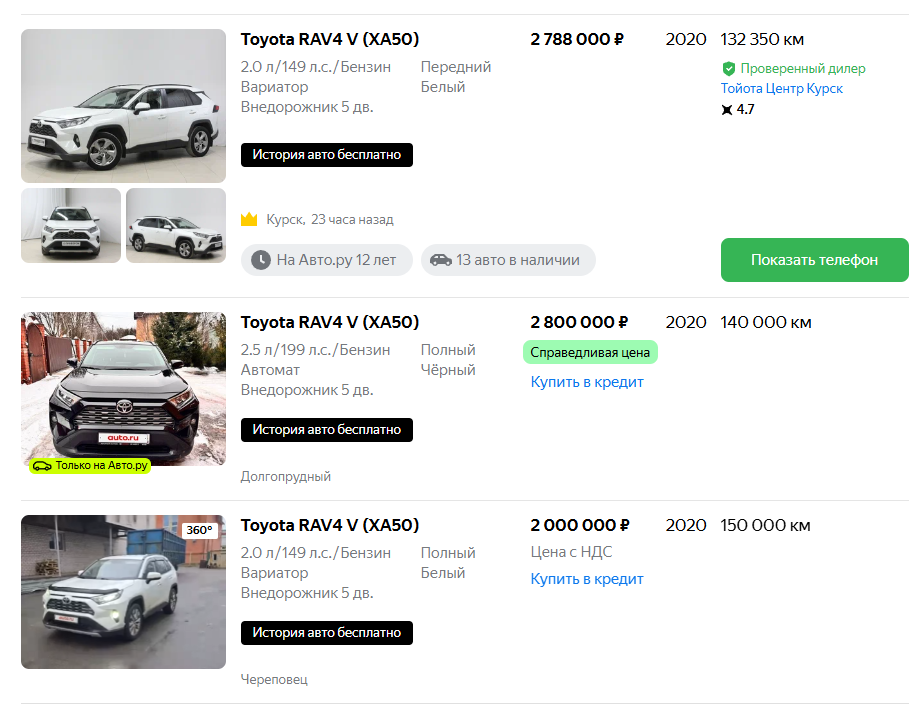View the side-view small thumbnail of the white RAV4

point(176,225)
